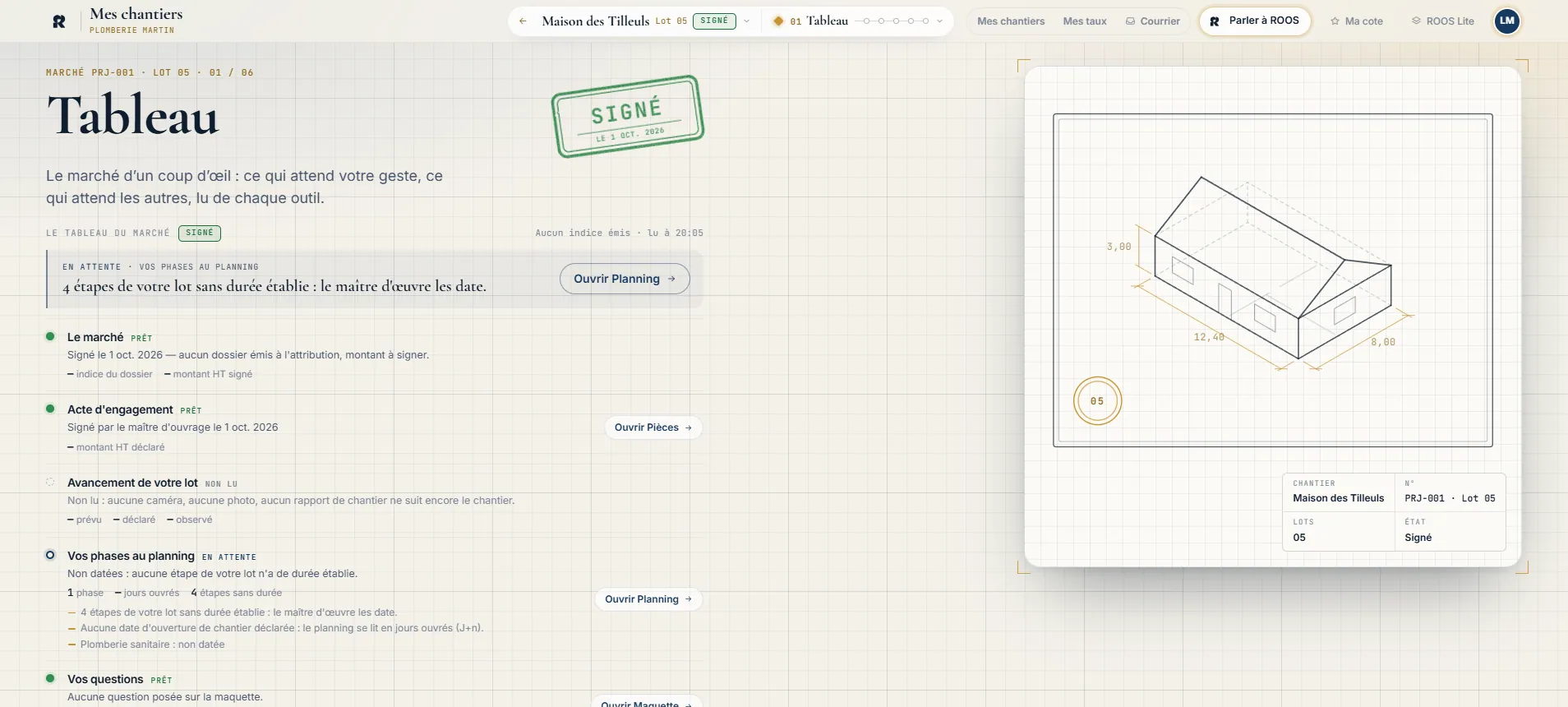
Task: Click the Parler à ROOS button
Action: click(x=1255, y=21)
